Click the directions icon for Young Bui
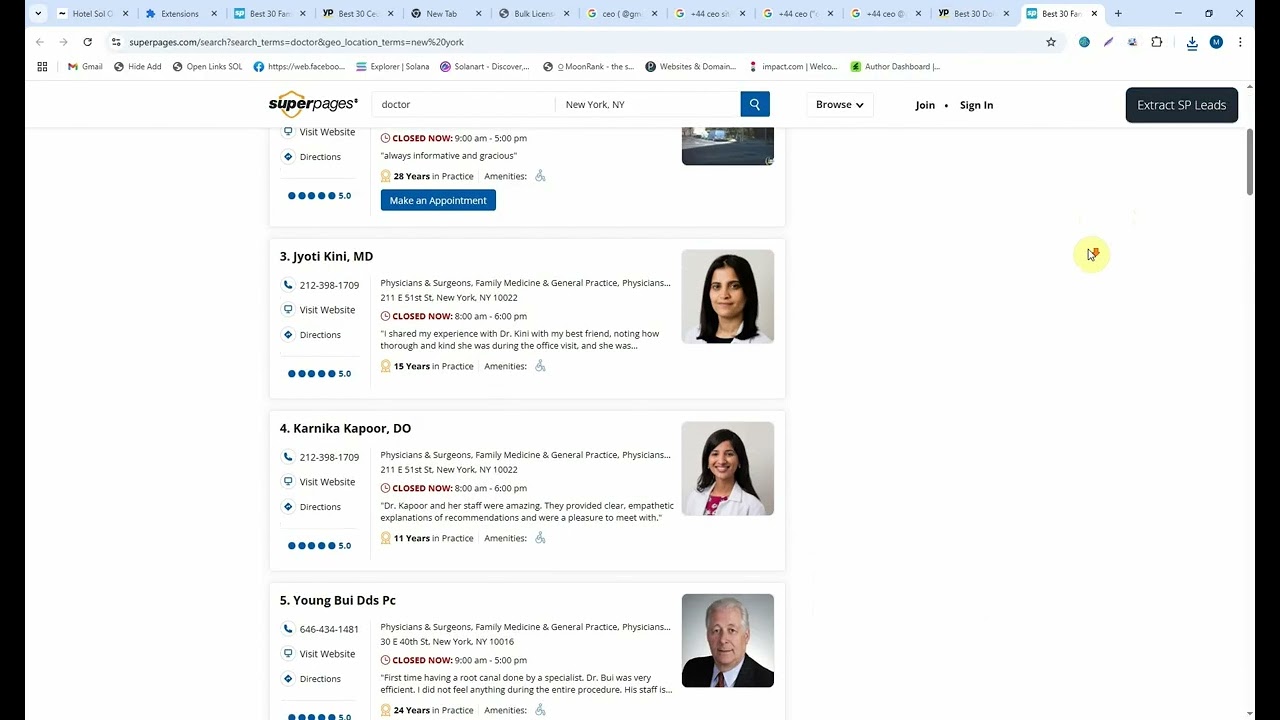 [x=288, y=679]
